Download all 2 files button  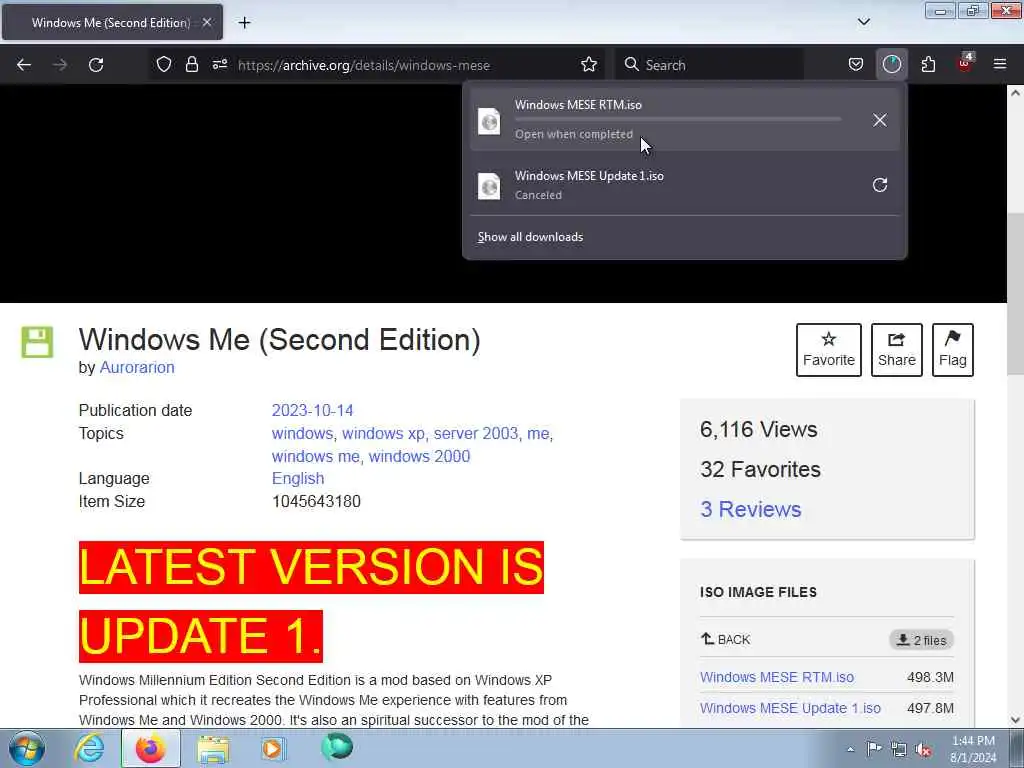click(x=921, y=640)
